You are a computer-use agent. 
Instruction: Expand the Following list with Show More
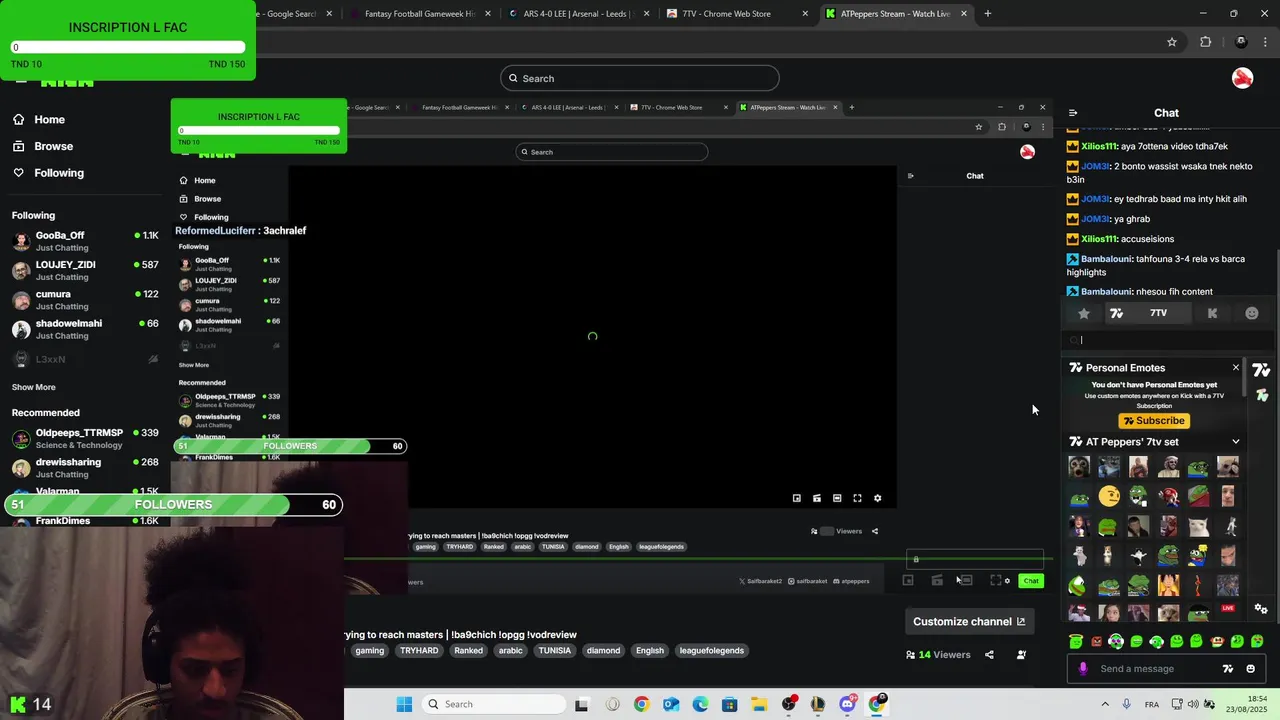point(34,387)
